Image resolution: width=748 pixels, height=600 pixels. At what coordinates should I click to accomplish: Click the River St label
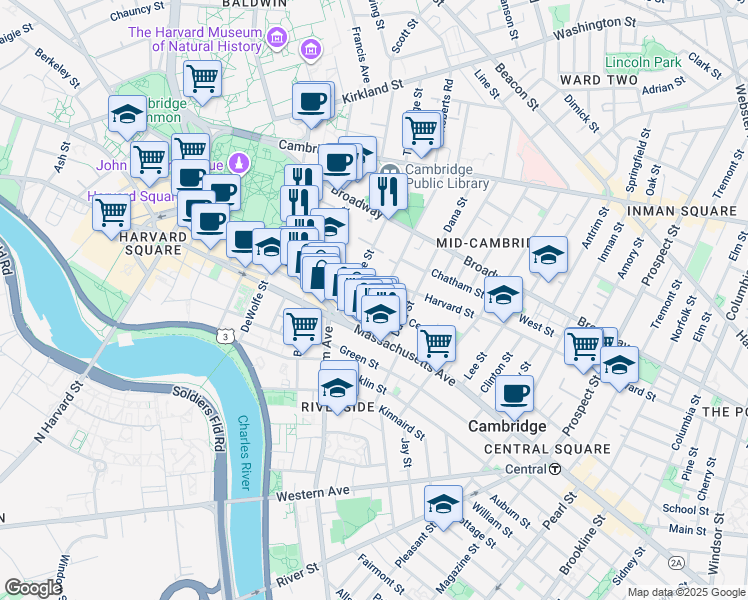[297, 575]
